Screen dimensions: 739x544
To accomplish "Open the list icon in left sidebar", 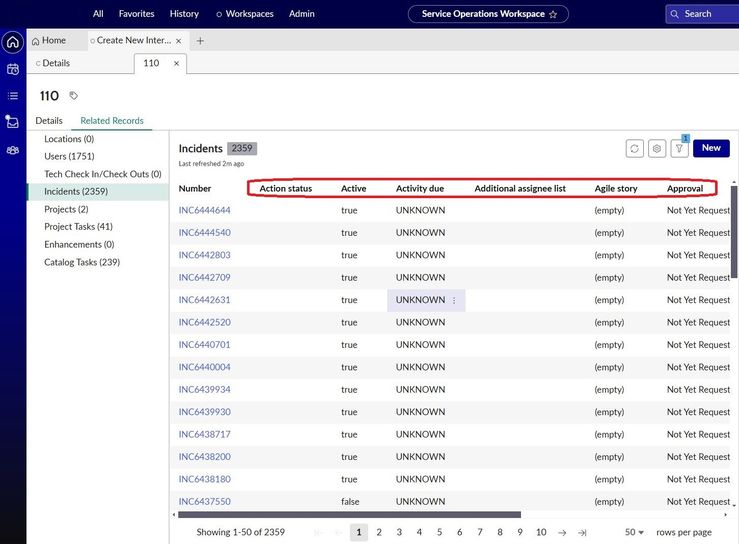I will 13,96.
